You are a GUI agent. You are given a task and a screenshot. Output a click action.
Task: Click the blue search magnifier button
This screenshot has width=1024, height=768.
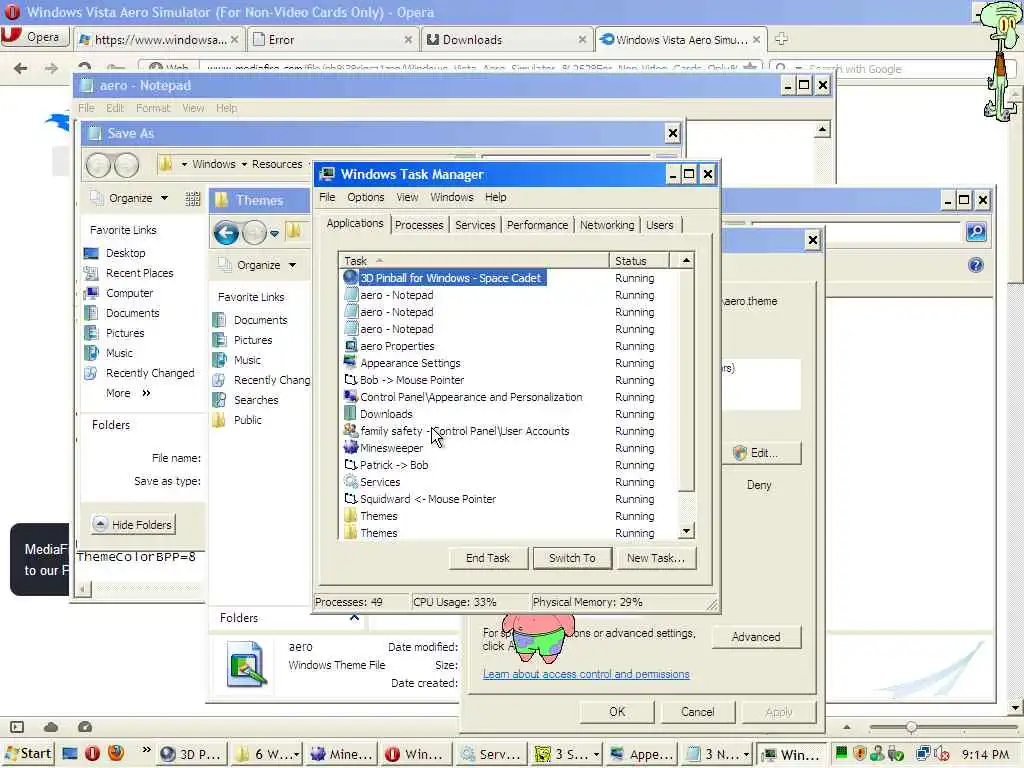(976, 232)
